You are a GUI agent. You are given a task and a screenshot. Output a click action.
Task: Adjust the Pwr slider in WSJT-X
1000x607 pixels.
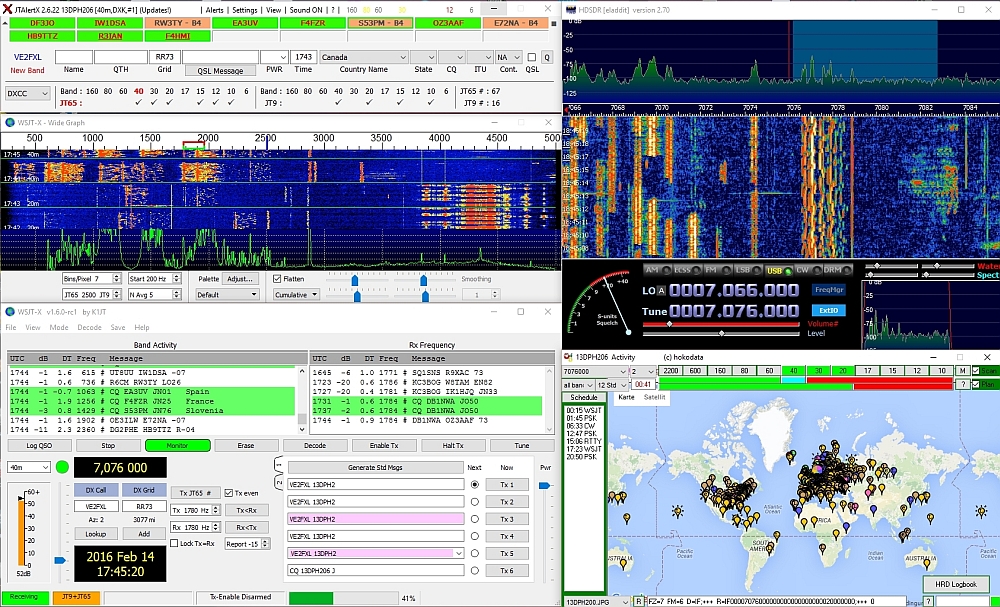tap(545, 486)
